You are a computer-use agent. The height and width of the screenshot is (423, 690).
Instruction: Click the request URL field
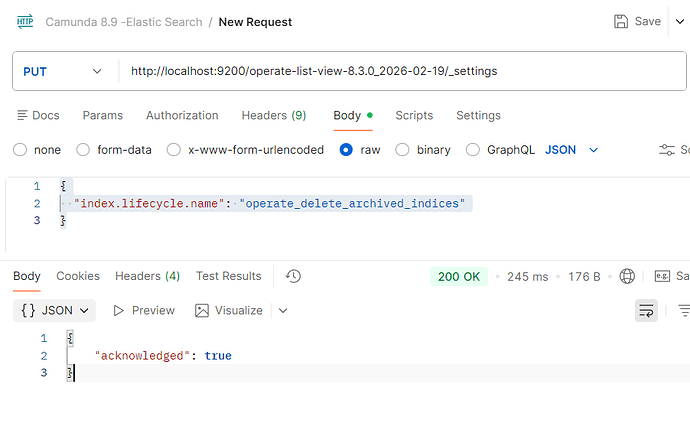point(400,71)
